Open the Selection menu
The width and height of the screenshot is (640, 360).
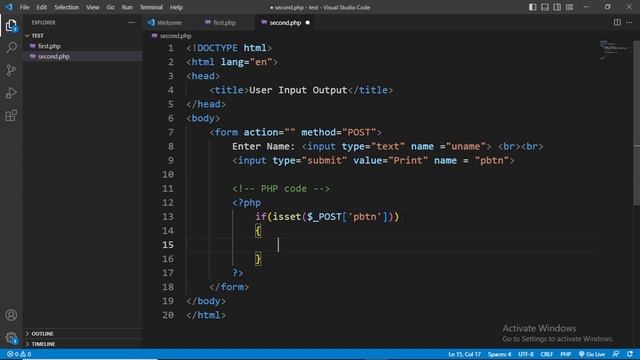67,7
